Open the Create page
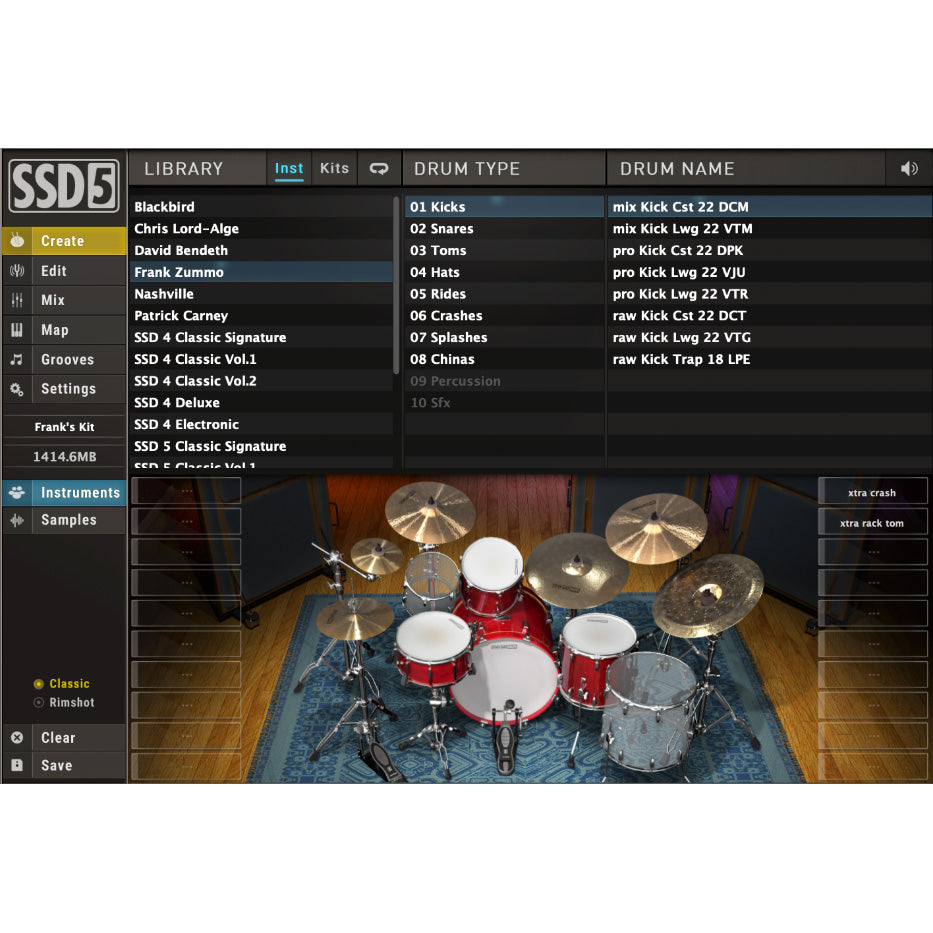Screen dimensions: 933x933 64,240
